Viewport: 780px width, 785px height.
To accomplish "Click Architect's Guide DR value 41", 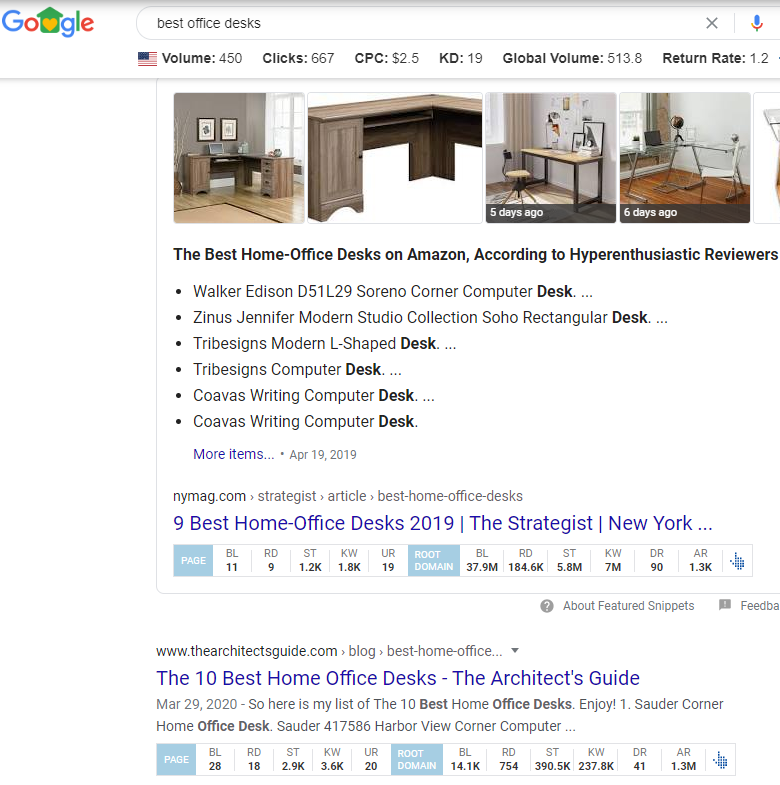I will click(640, 766).
